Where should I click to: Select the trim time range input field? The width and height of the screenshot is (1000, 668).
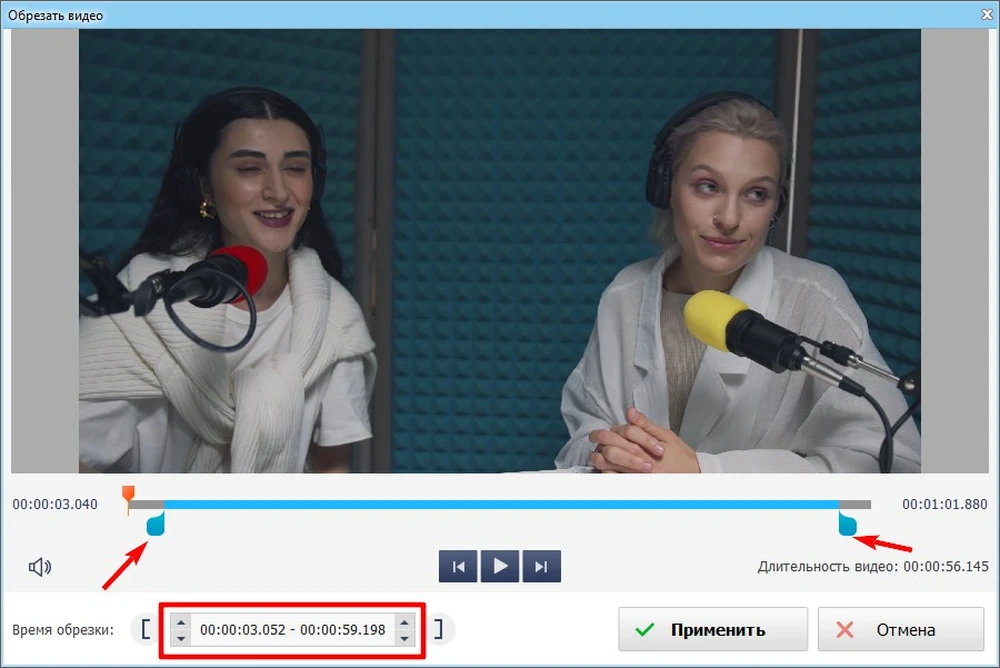pos(292,630)
